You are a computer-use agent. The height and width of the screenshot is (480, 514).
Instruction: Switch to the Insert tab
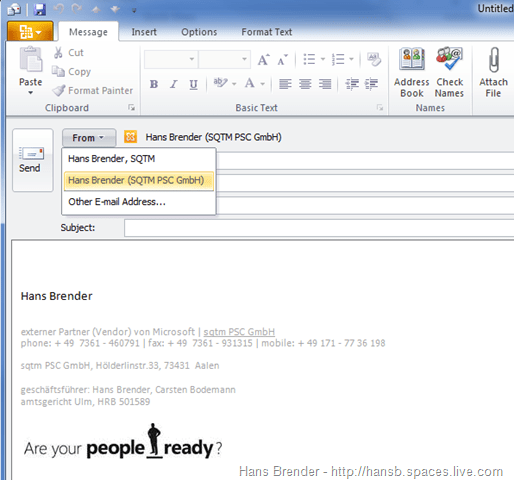coord(144,32)
